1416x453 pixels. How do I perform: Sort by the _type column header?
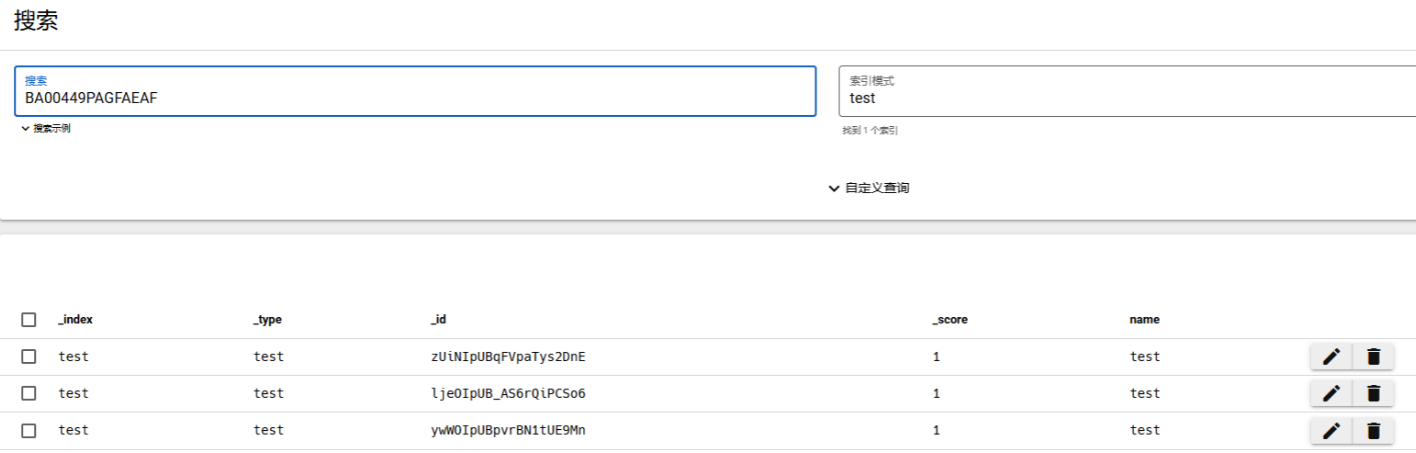click(268, 320)
